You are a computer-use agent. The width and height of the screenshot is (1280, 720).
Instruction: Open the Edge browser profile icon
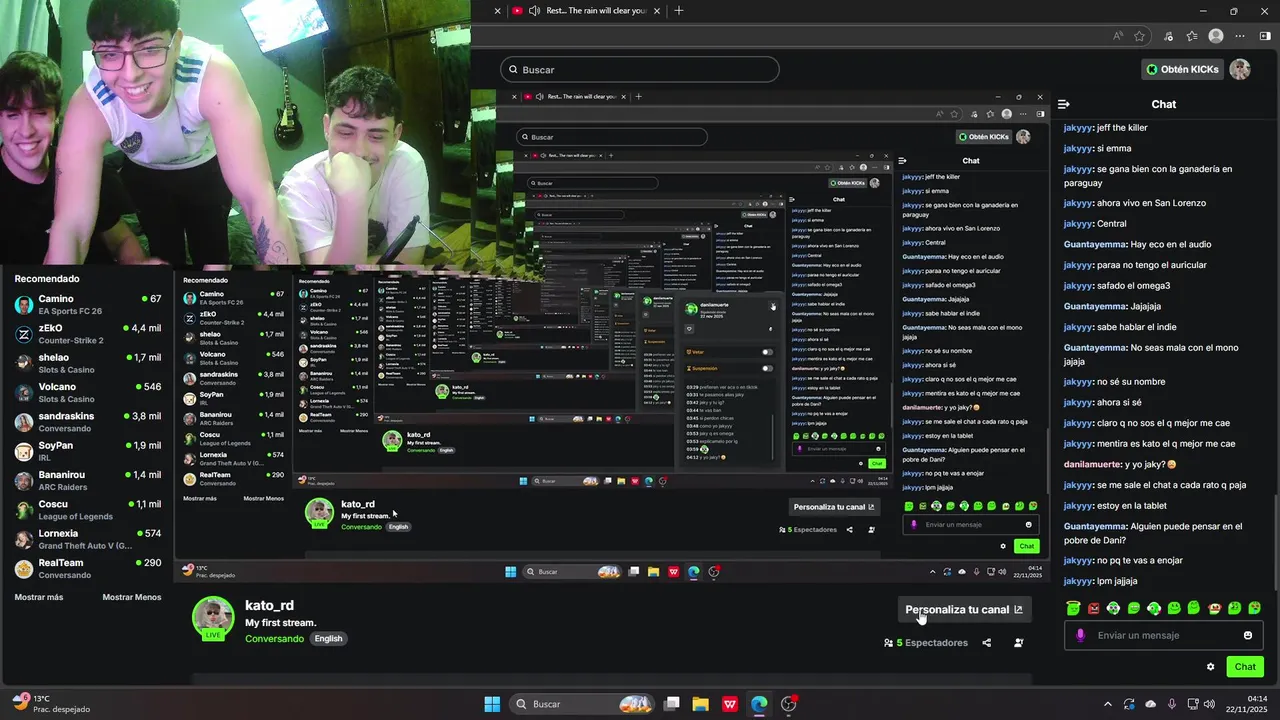pyautogui.click(x=1216, y=36)
